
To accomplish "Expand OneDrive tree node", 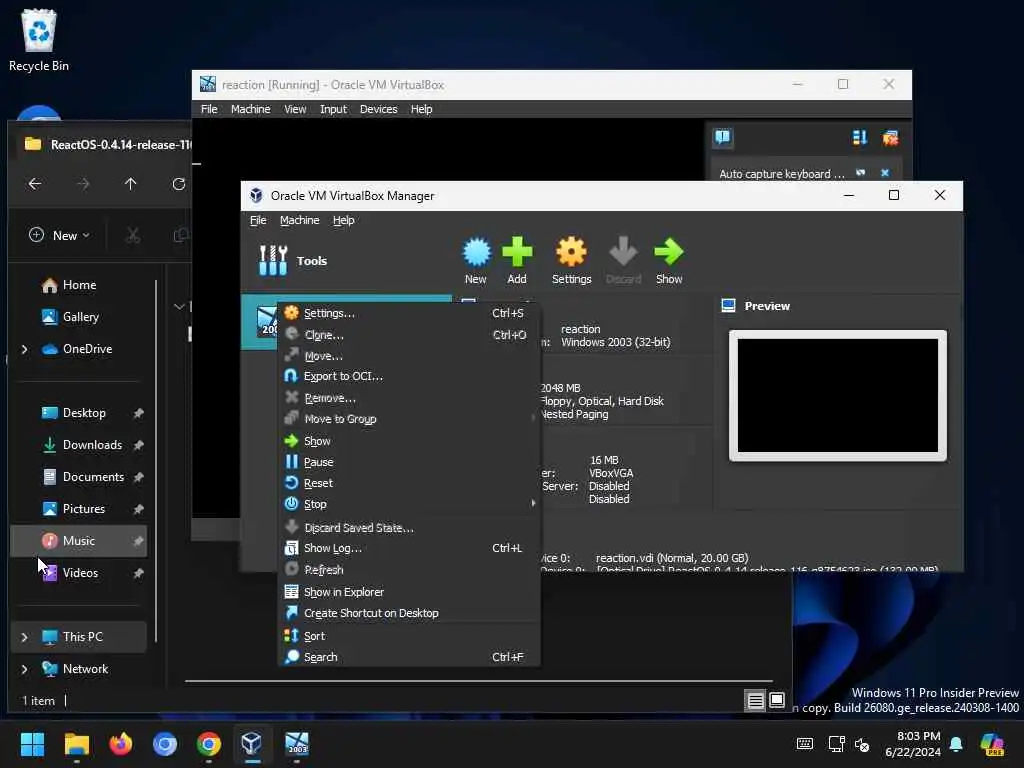I will [x=25, y=349].
